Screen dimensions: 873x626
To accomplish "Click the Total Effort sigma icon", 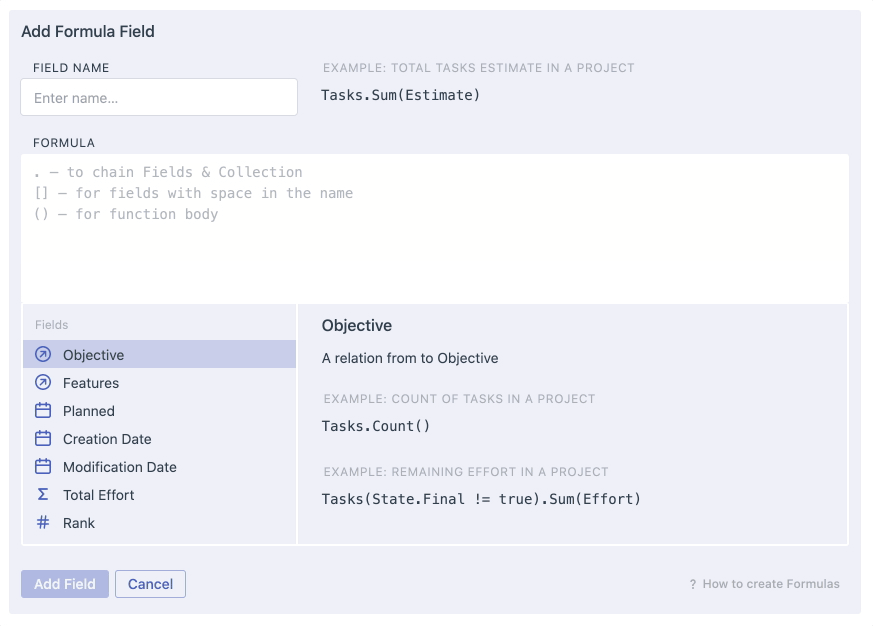I will (x=43, y=495).
